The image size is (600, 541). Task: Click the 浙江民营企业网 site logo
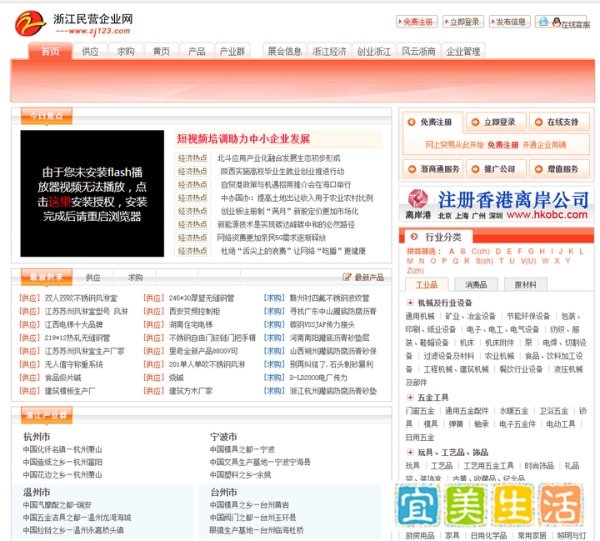click(x=74, y=23)
